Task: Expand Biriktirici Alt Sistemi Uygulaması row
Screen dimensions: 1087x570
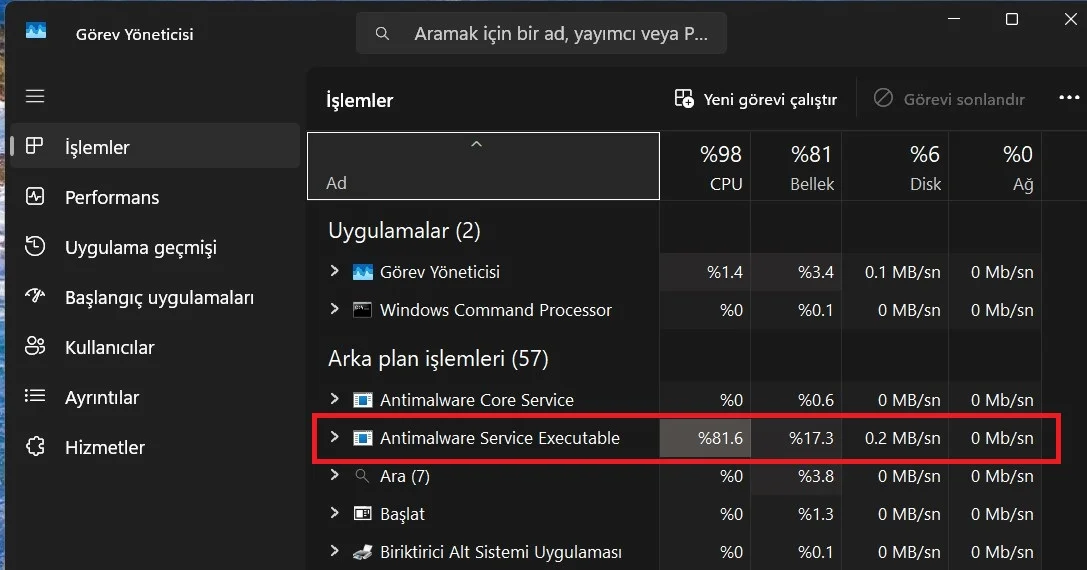Action: (x=334, y=551)
